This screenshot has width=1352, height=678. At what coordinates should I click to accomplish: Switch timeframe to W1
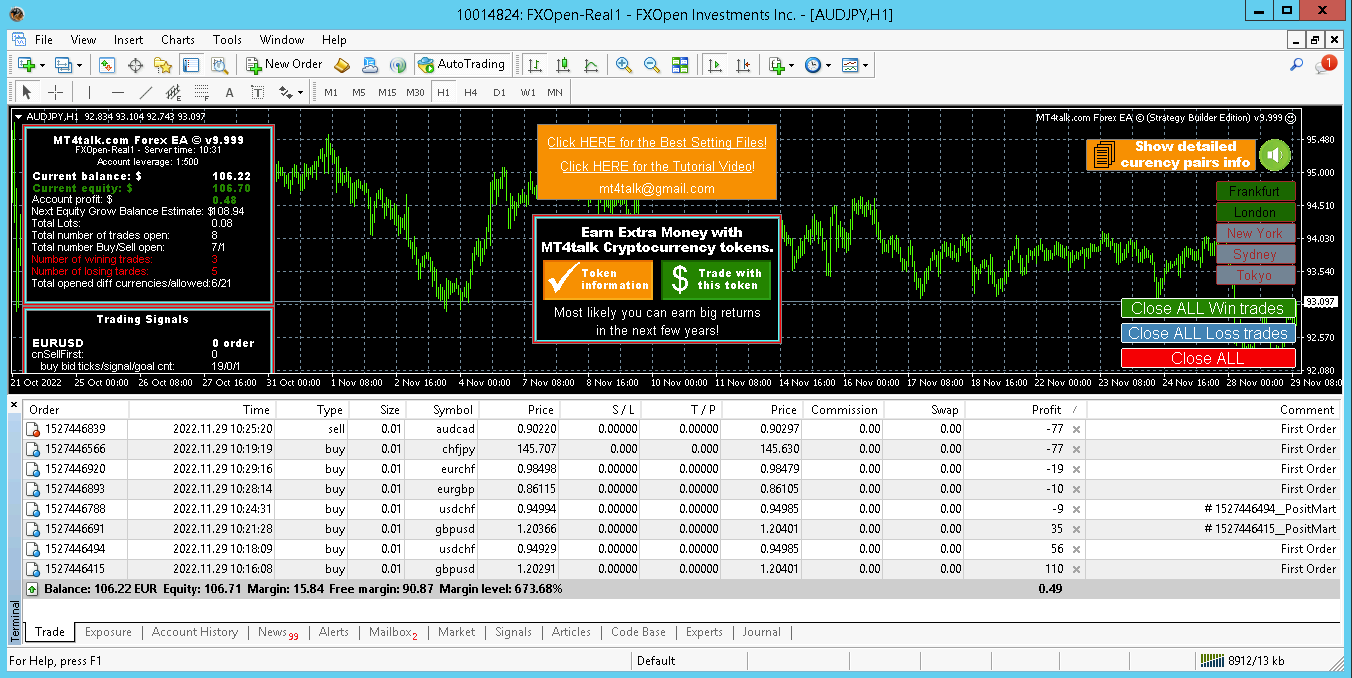(x=527, y=92)
